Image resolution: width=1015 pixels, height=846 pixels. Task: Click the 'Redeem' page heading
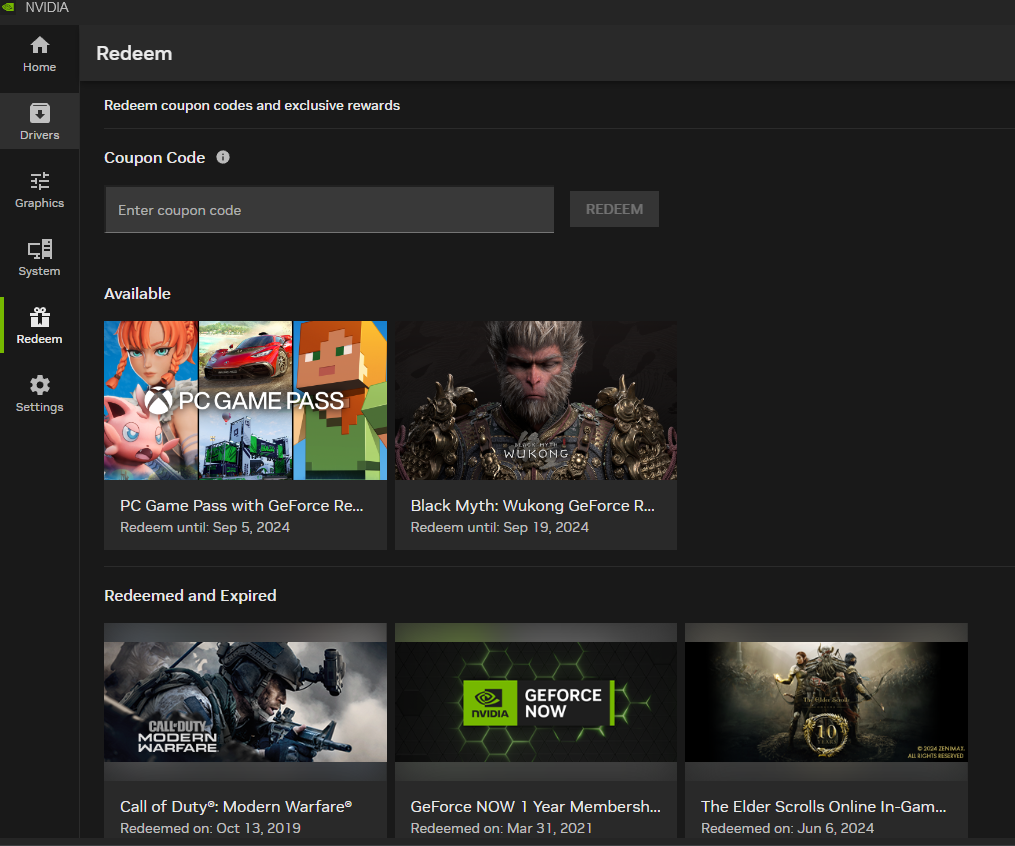point(134,53)
